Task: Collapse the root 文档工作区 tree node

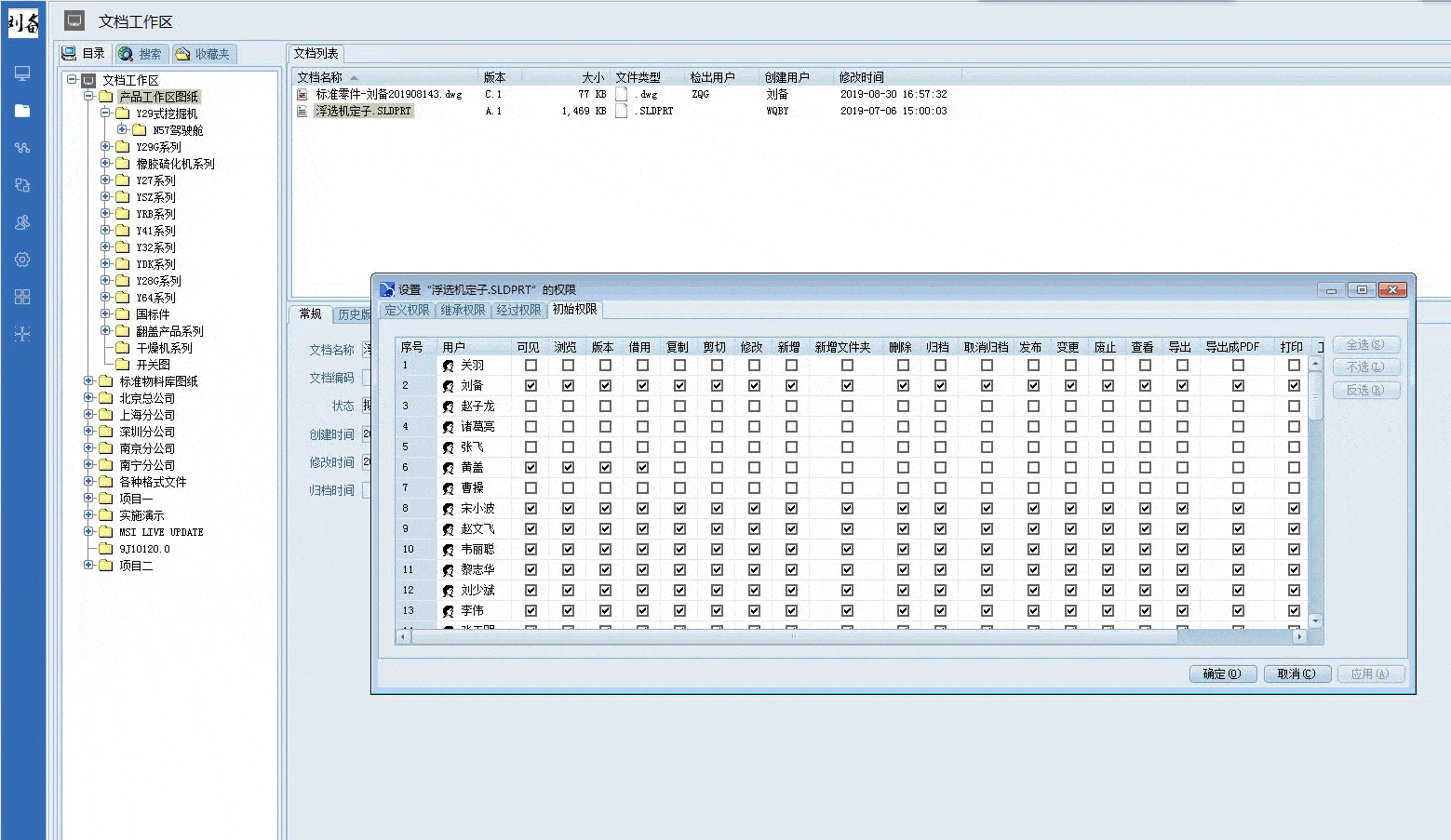Action: point(72,79)
